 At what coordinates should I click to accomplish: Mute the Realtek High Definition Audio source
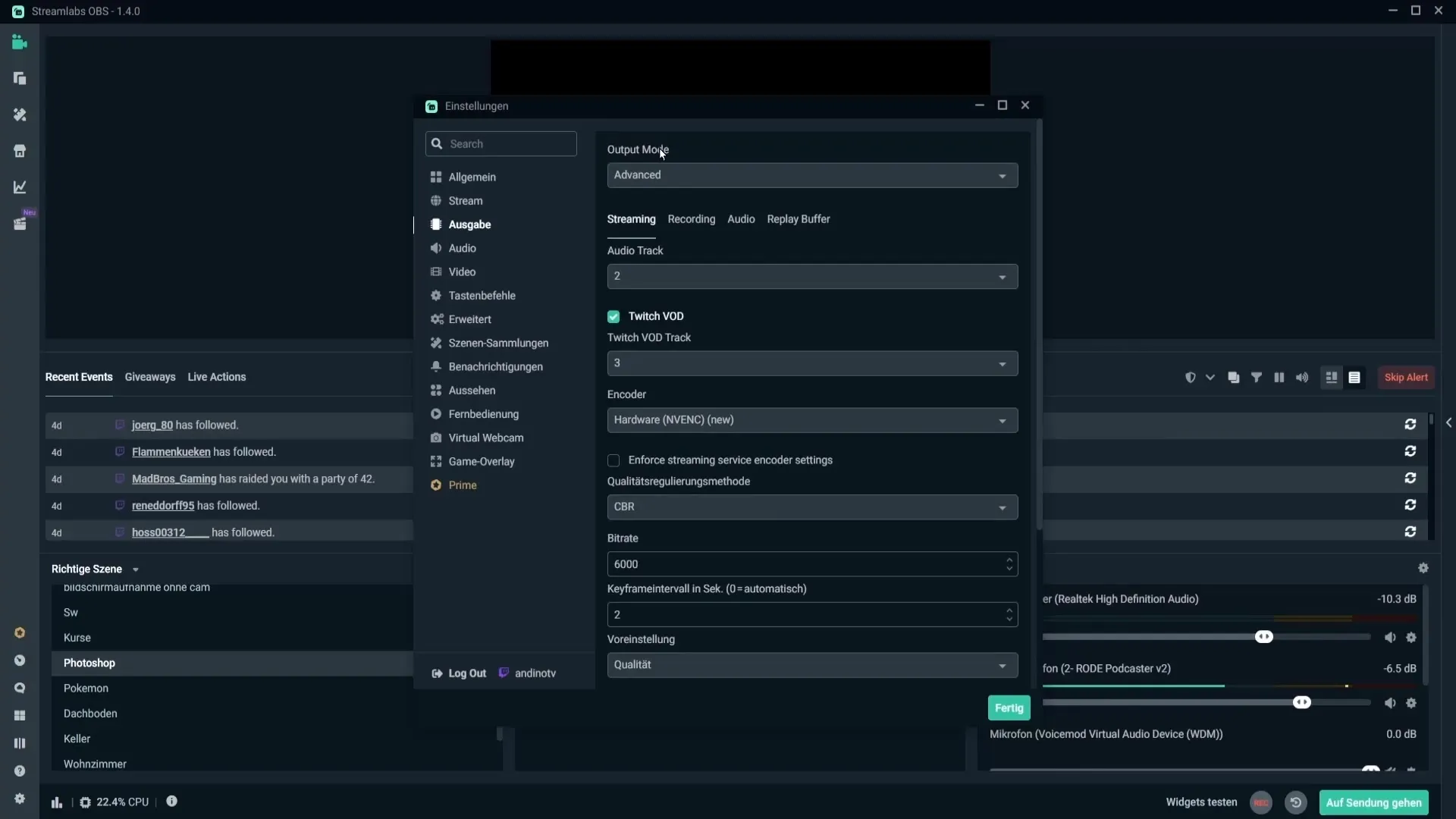point(1390,638)
